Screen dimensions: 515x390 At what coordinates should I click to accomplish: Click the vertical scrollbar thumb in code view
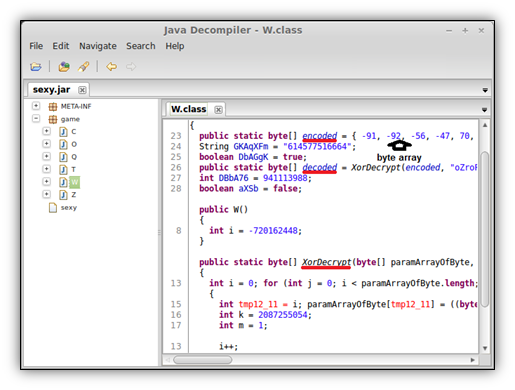click(485, 229)
